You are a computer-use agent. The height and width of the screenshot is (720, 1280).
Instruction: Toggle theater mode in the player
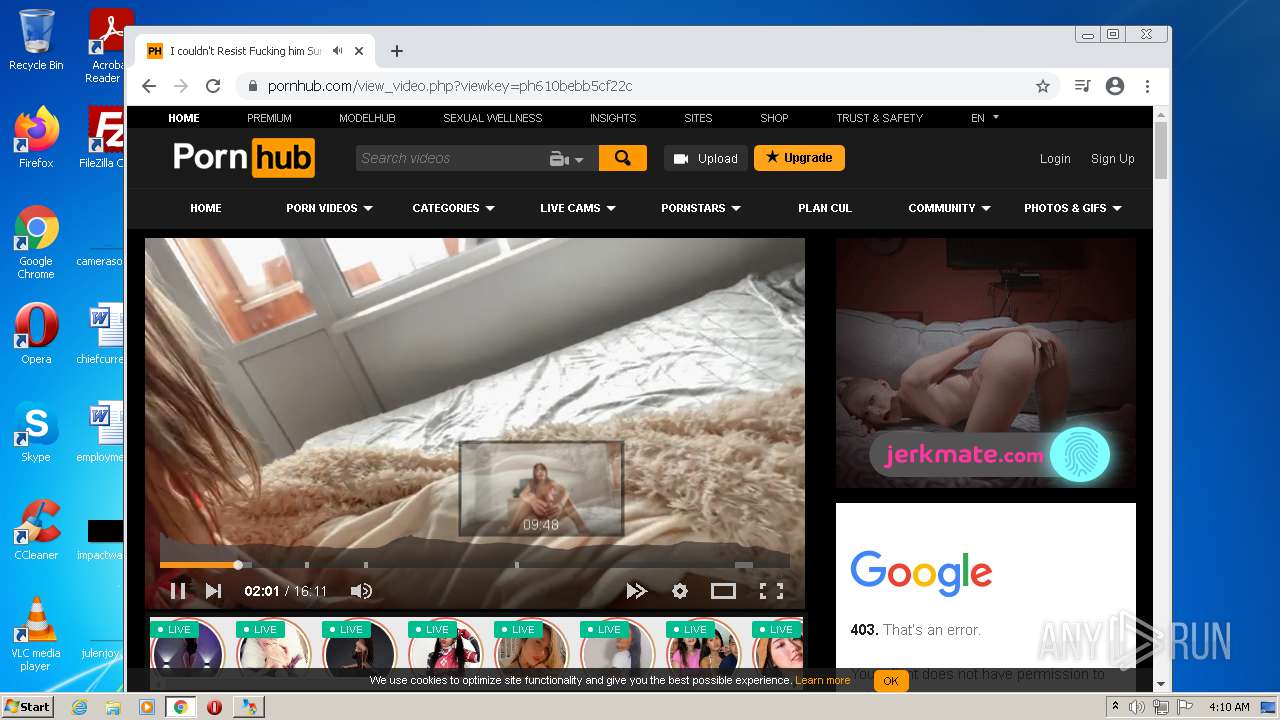coord(723,591)
